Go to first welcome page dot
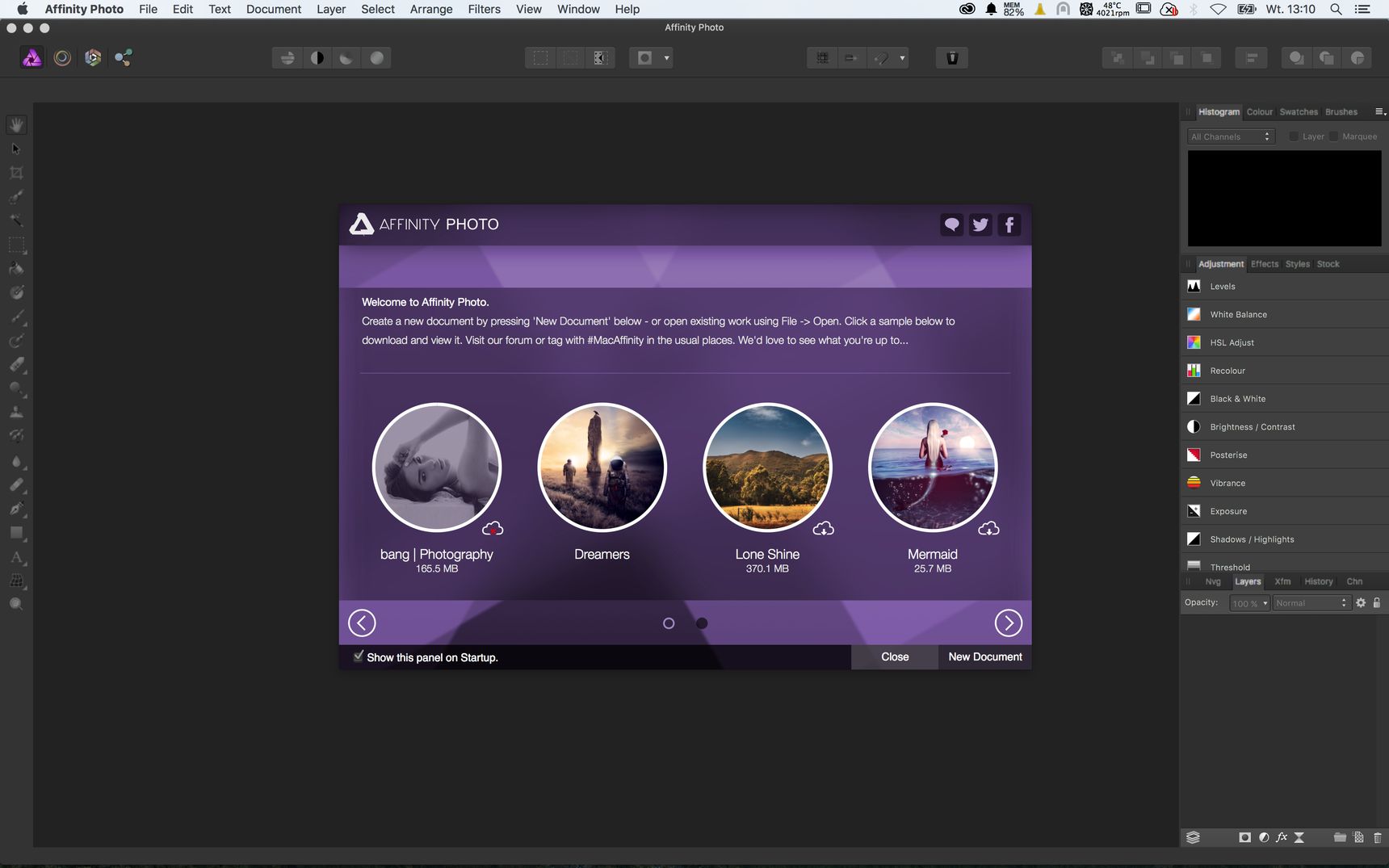The width and height of the screenshot is (1389, 868). [x=669, y=623]
